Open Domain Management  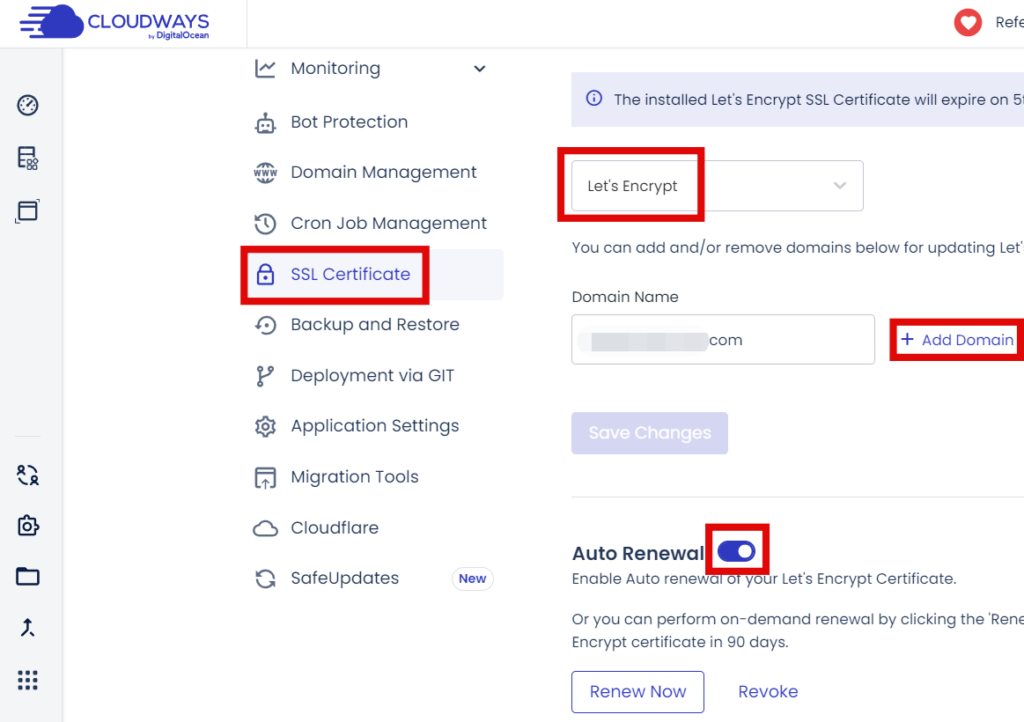coord(383,172)
